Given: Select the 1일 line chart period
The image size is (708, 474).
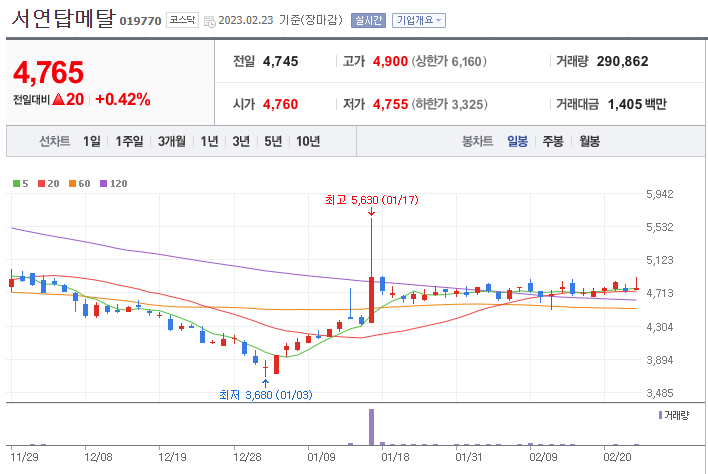Looking at the screenshot, I should [x=92, y=142].
